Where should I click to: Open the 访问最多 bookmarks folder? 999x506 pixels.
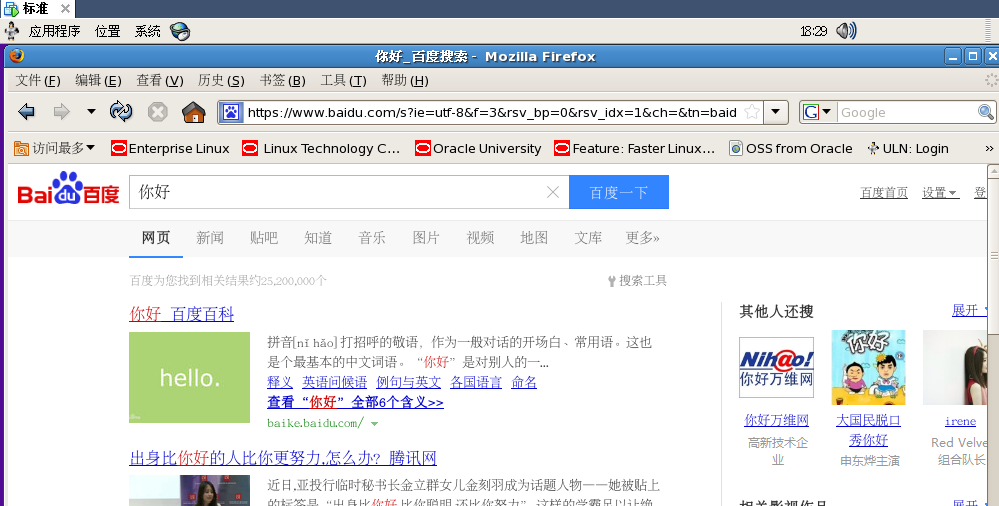pyautogui.click(x=54, y=148)
